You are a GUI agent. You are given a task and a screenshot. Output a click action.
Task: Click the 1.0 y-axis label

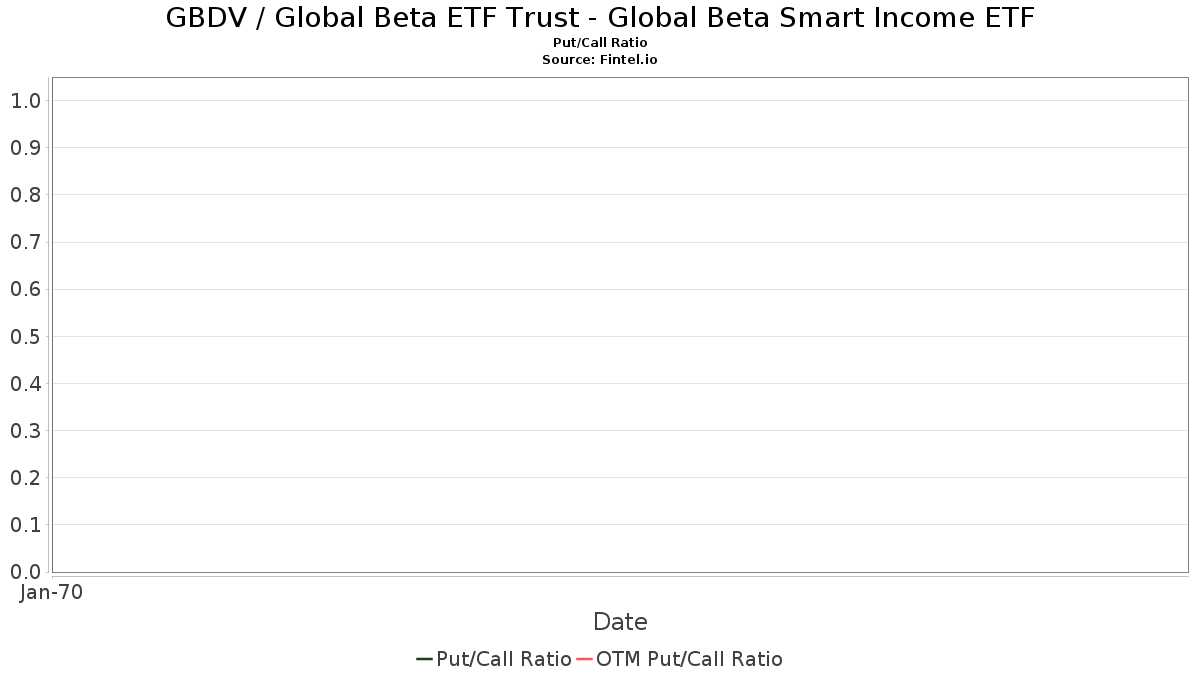click(x=25, y=101)
